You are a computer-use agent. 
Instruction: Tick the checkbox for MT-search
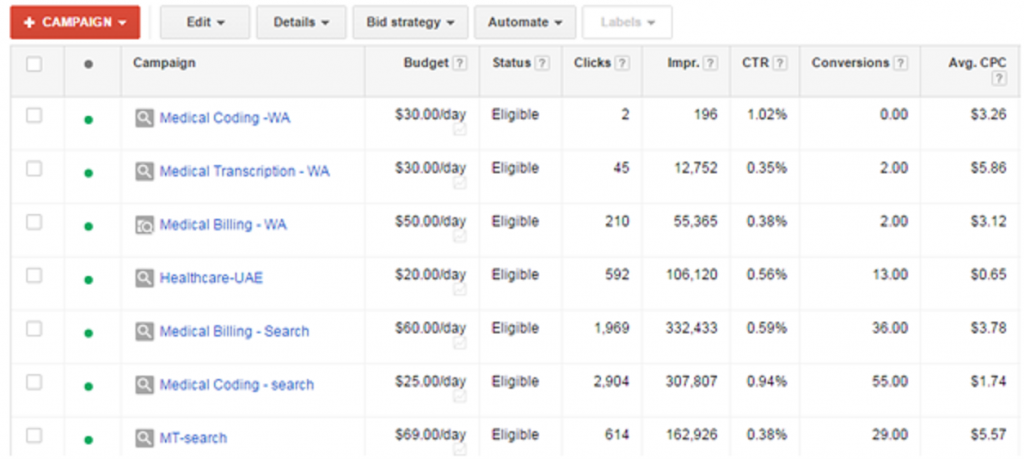click(34, 435)
